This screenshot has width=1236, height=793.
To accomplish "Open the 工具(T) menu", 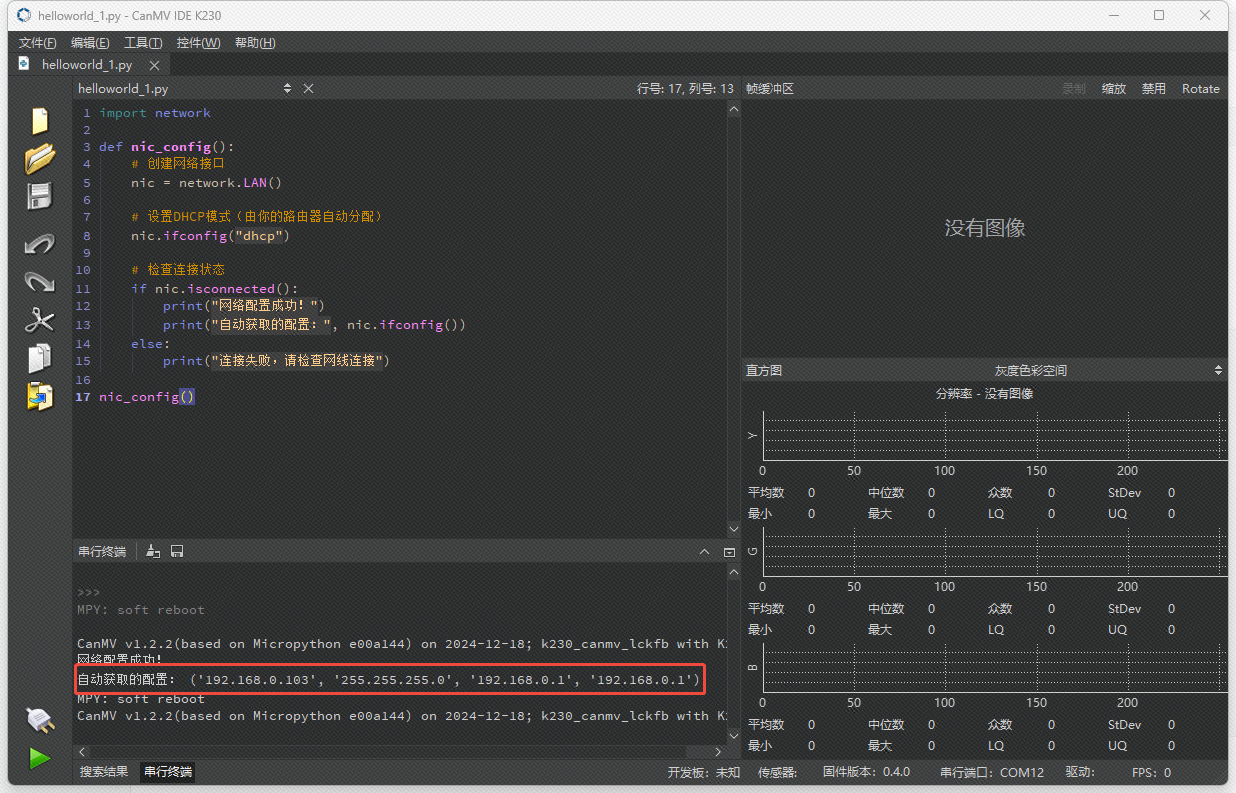I will [x=143, y=43].
